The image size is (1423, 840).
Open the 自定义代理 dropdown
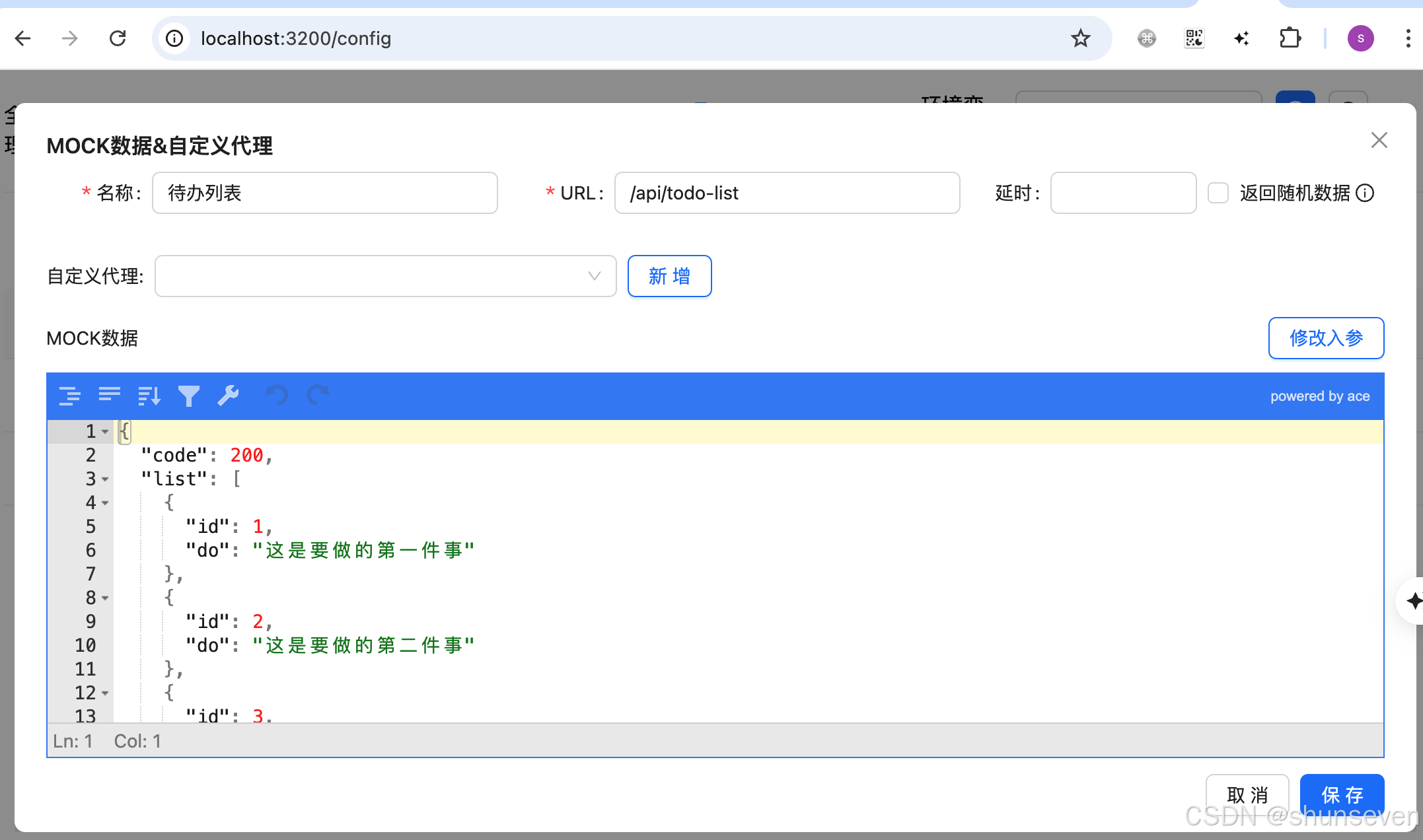(x=385, y=276)
